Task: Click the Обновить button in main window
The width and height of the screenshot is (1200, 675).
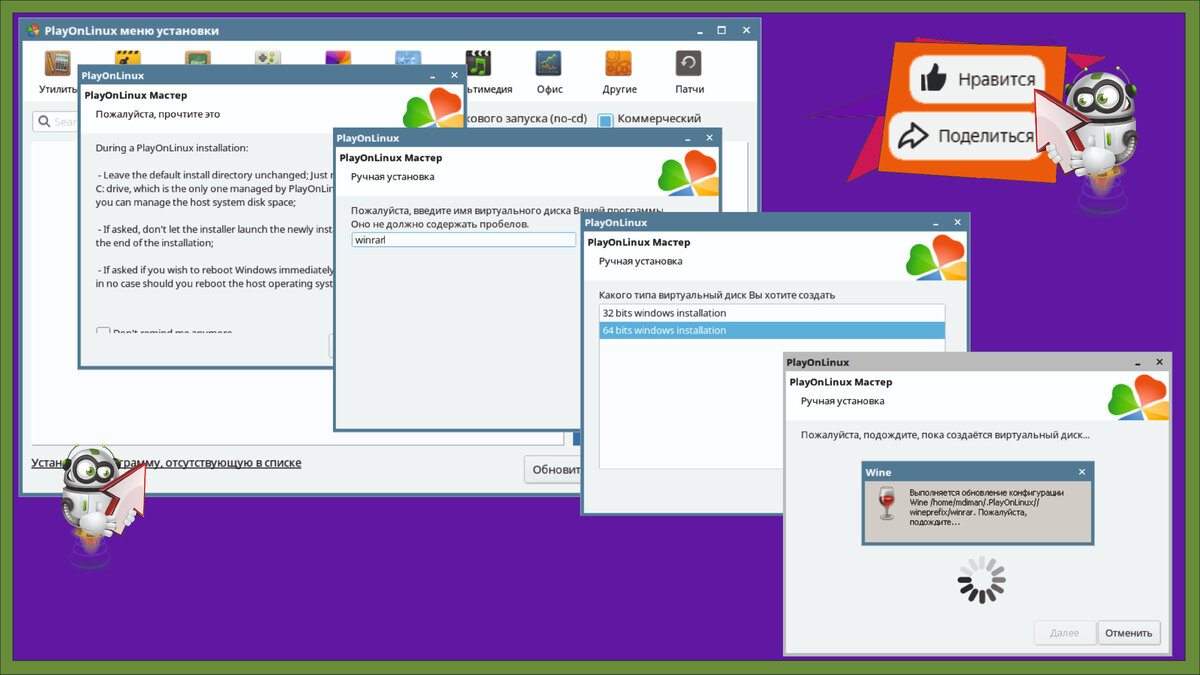Action: coord(553,470)
